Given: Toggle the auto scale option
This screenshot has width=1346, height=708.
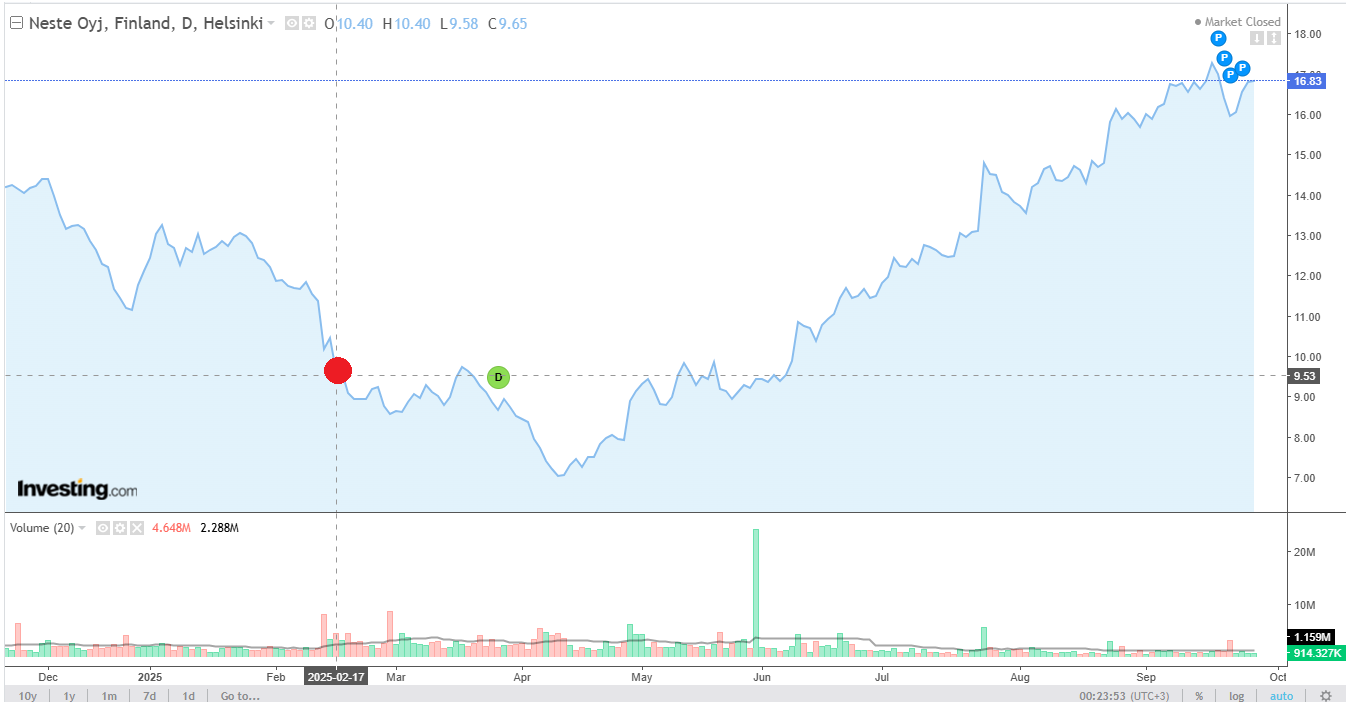Looking at the screenshot, I should pyautogui.click(x=1281, y=696).
